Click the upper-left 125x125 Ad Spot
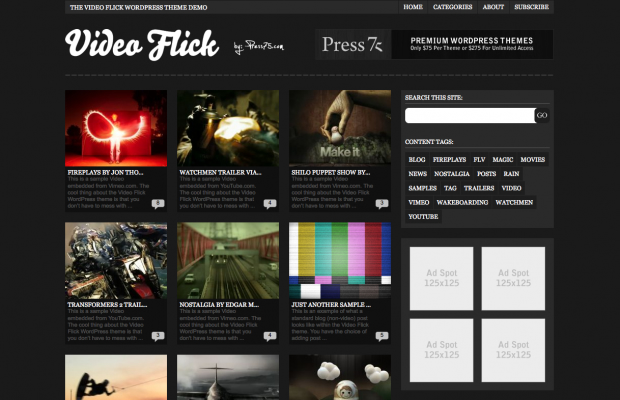Screen dimensions: 620x400 point(441,278)
